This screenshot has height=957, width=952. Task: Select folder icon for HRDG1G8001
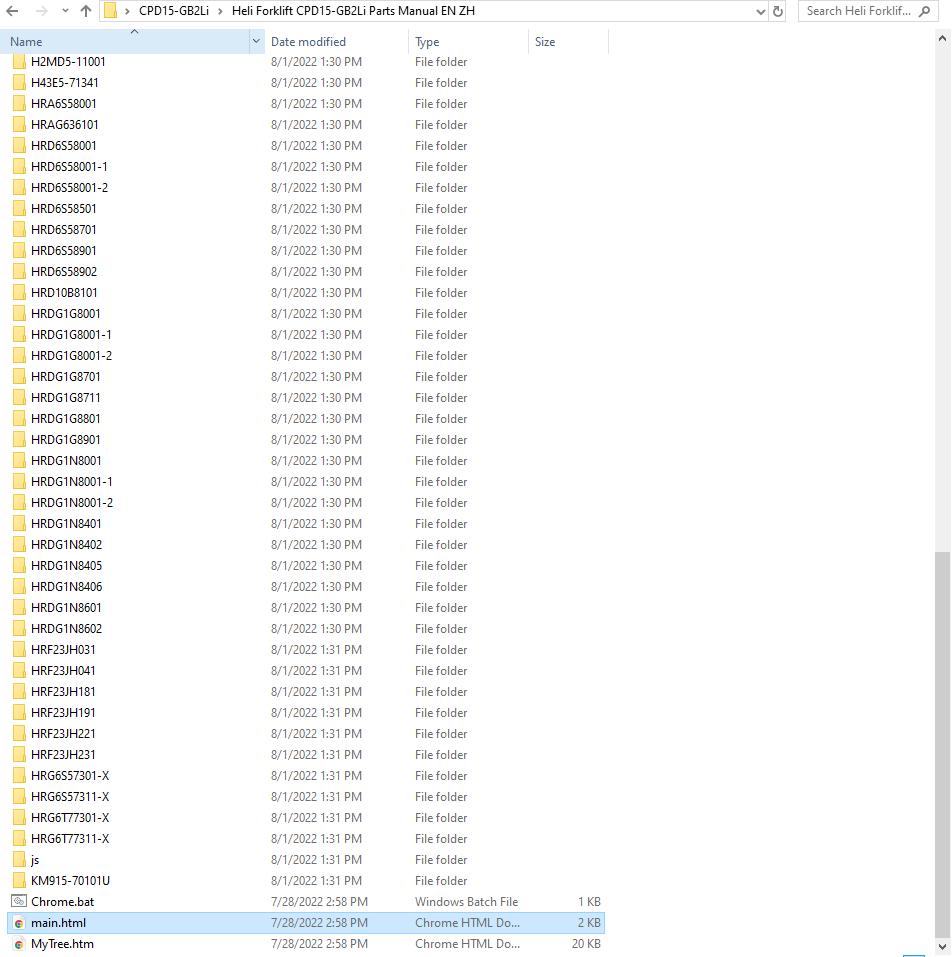pyautogui.click(x=19, y=314)
